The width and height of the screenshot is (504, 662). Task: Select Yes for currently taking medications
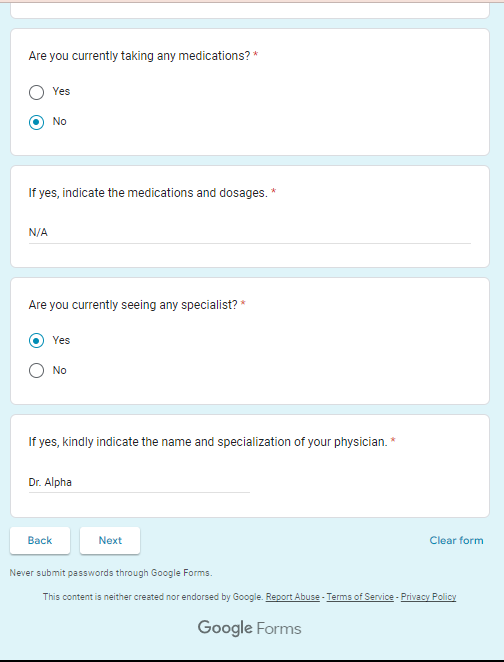coord(36,92)
